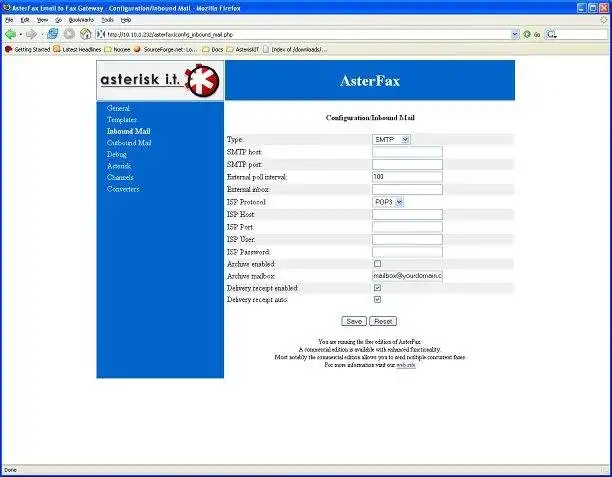This screenshot has height=477, width=612.
Task: Click the ISP Password input field
Action: (407, 252)
